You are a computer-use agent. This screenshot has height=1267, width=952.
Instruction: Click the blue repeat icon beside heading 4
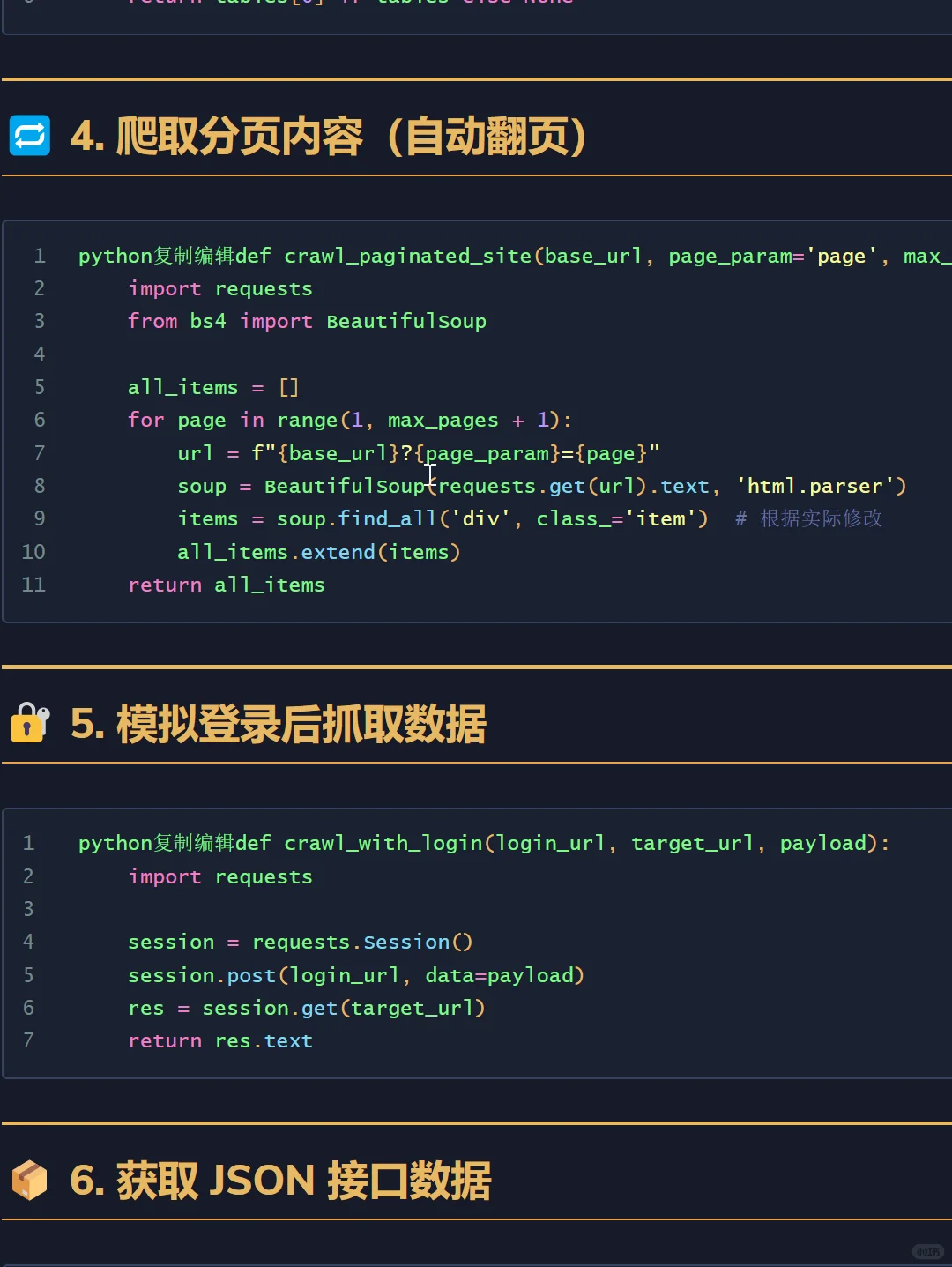pos(30,136)
